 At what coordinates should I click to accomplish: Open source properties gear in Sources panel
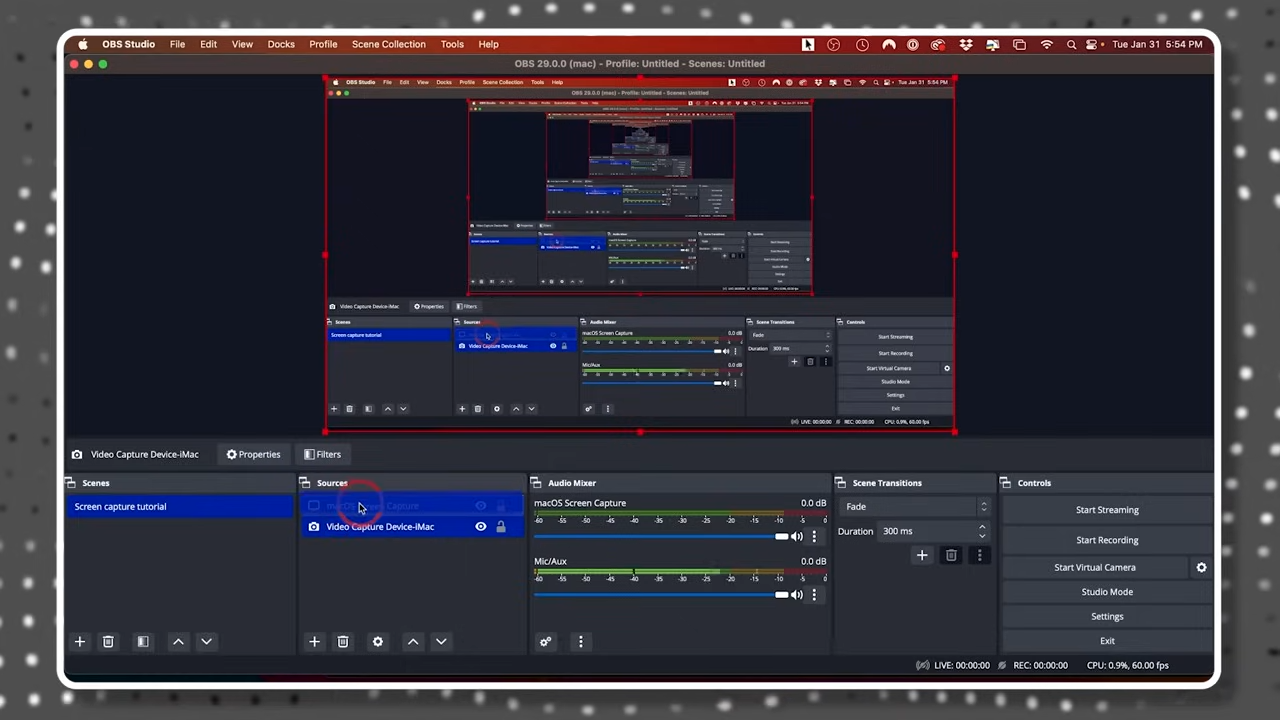(377, 642)
